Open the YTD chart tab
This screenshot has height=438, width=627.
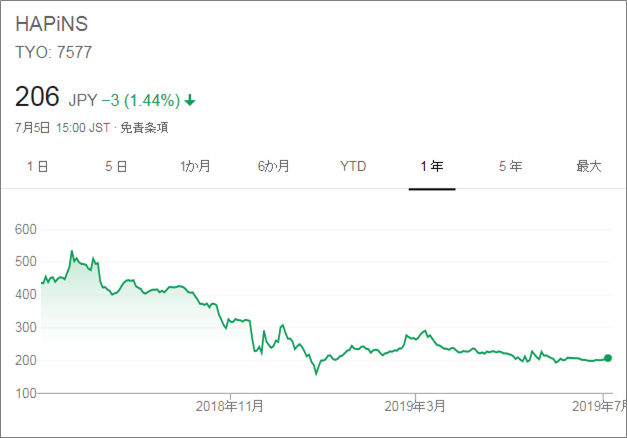(353, 166)
